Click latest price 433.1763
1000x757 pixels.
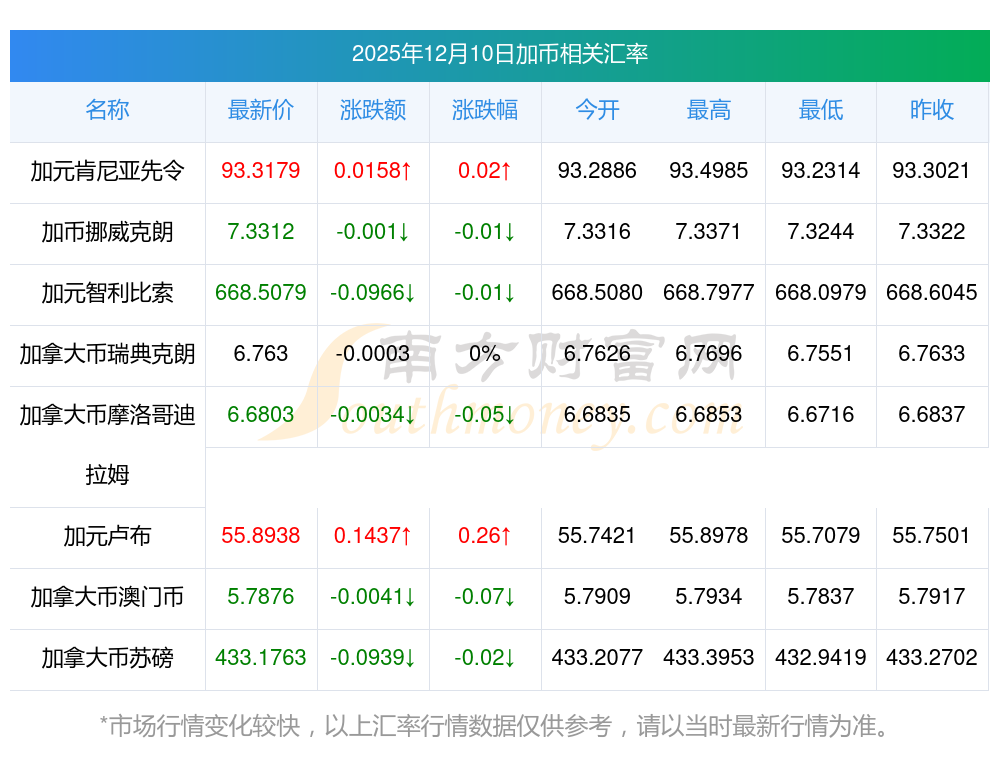click(x=261, y=658)
